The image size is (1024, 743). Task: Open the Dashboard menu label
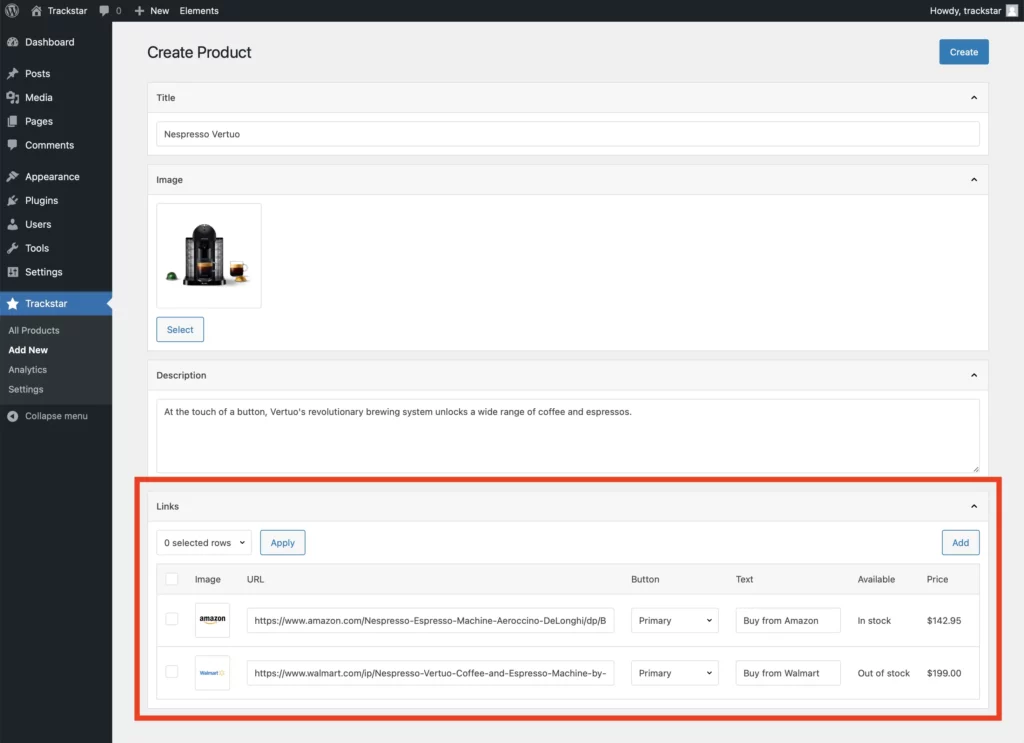coord(50,42)
